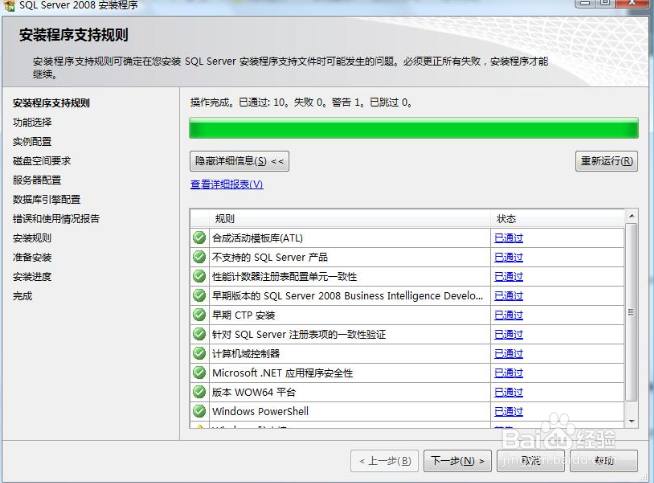Click the green check icon beside 合成活动模板库(ATL)

coord(199,238)
